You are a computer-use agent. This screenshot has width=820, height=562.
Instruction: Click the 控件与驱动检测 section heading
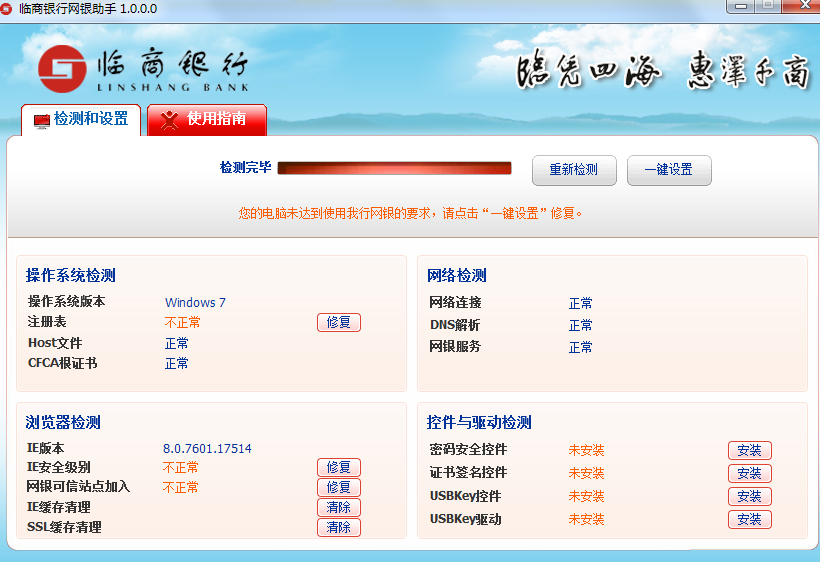coord(479,422)
